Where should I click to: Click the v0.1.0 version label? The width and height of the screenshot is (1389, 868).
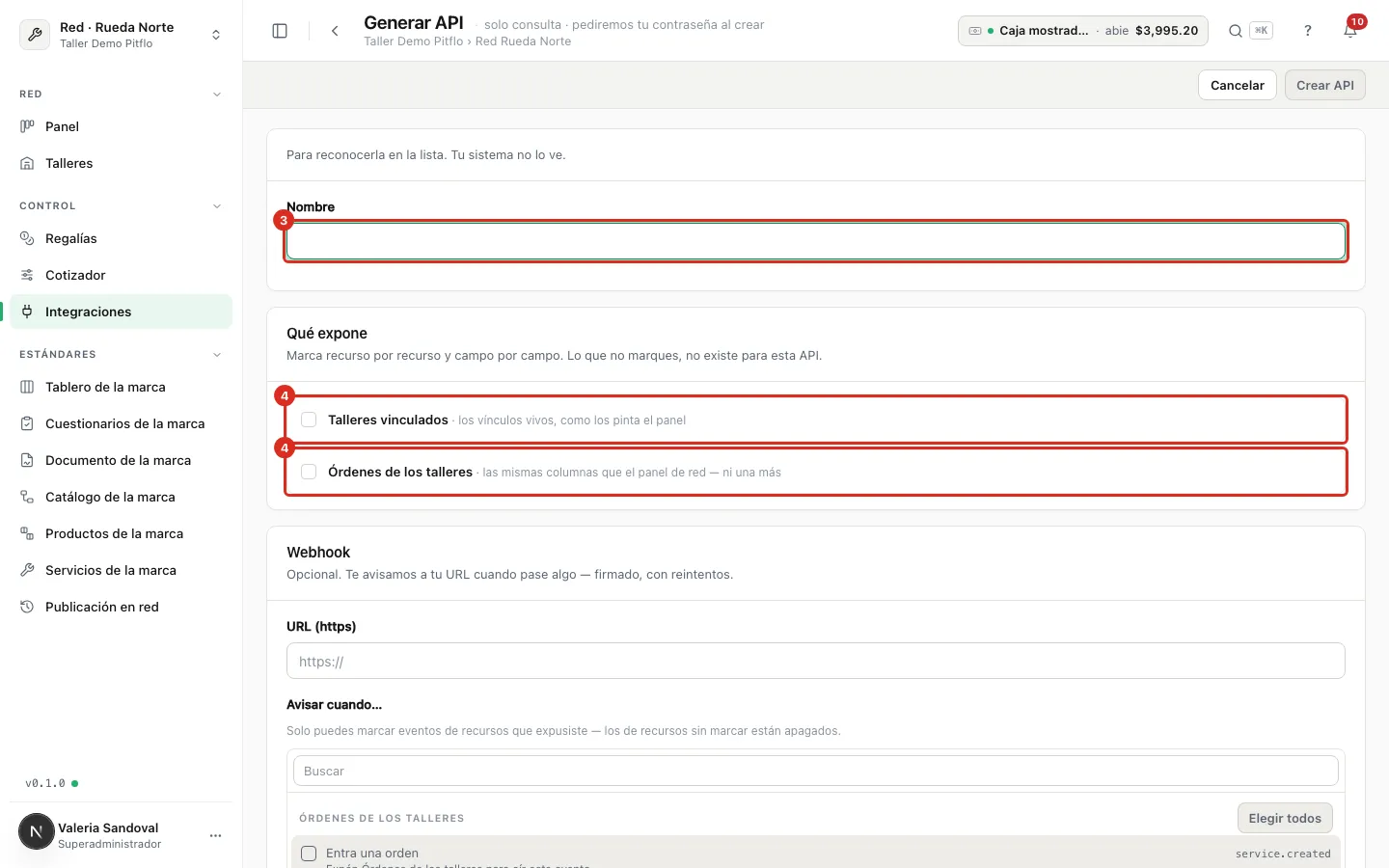45,783
